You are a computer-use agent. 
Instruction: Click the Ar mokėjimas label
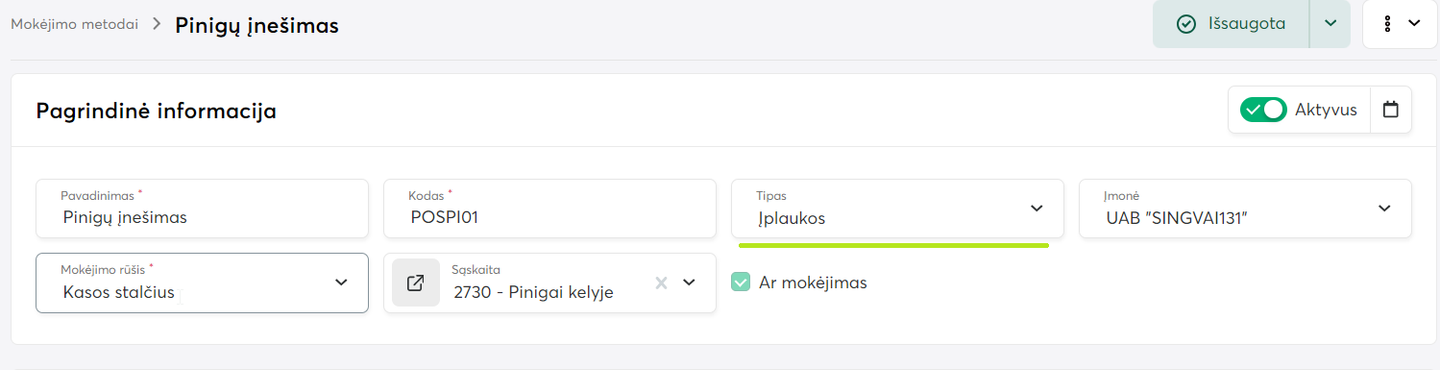point(813,282)
